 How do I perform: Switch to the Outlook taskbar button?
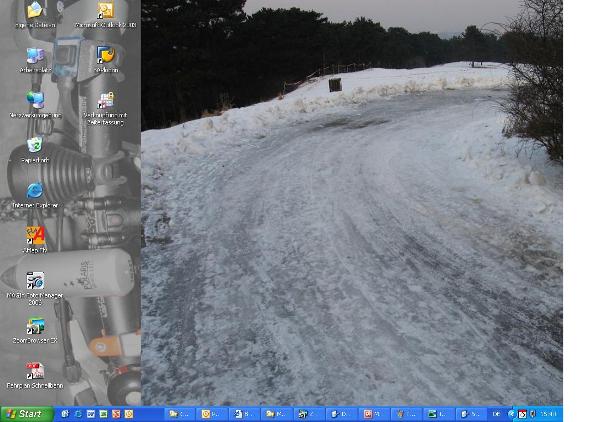click(214, 414)
